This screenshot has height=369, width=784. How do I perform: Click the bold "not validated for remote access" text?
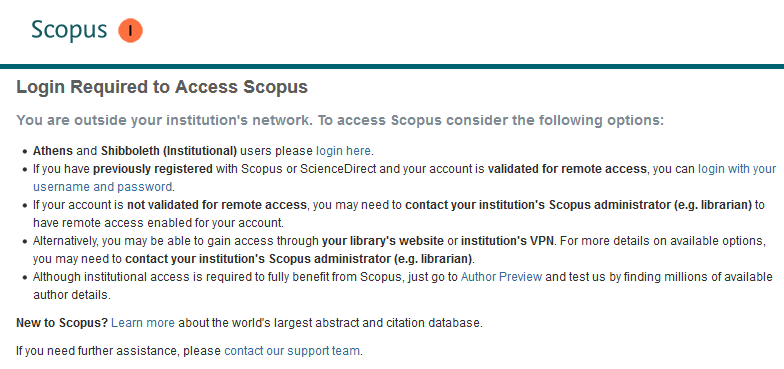click(x=216, y=205)
